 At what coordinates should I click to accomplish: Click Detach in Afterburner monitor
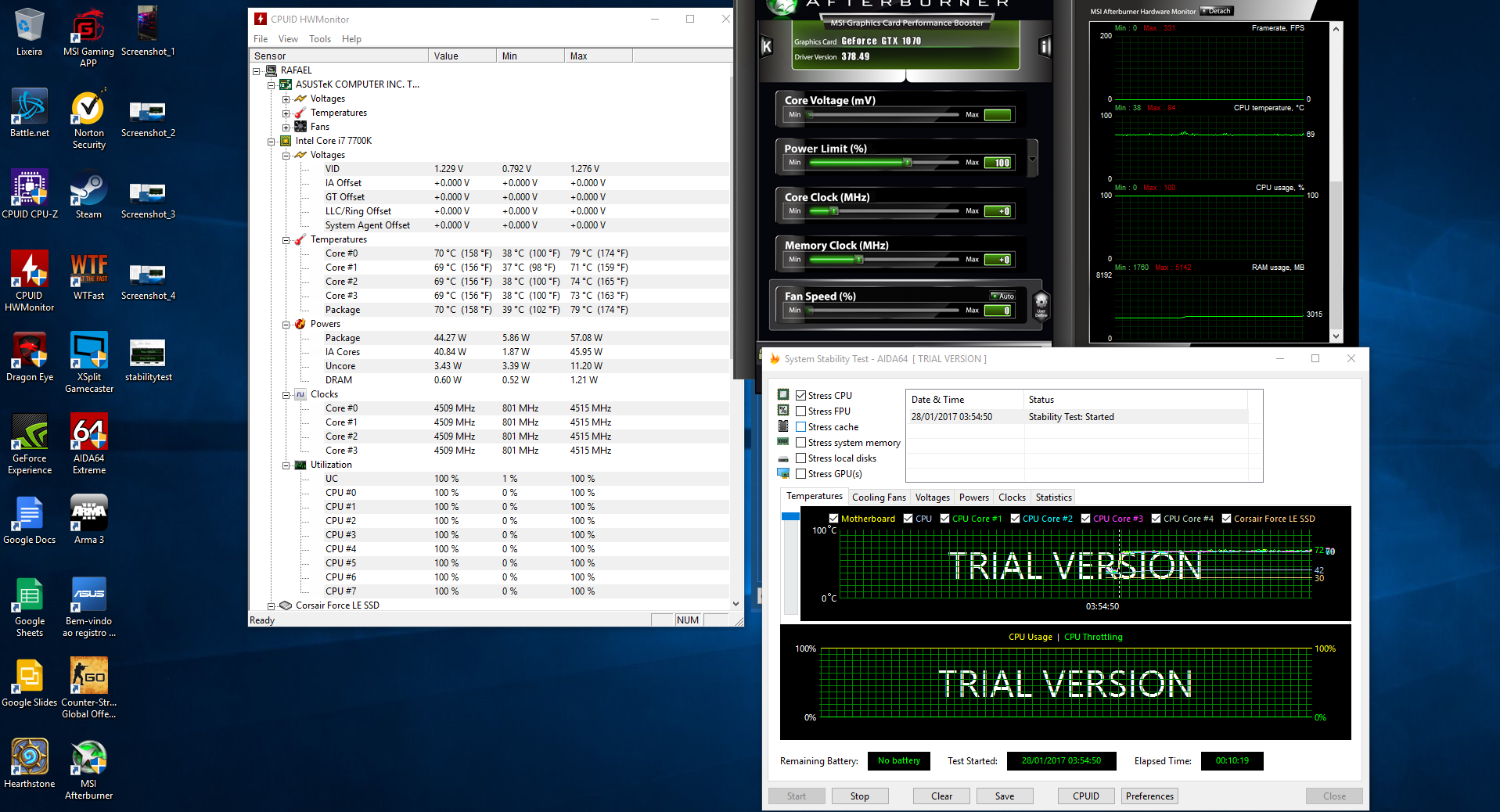(x=1217, y=11)
